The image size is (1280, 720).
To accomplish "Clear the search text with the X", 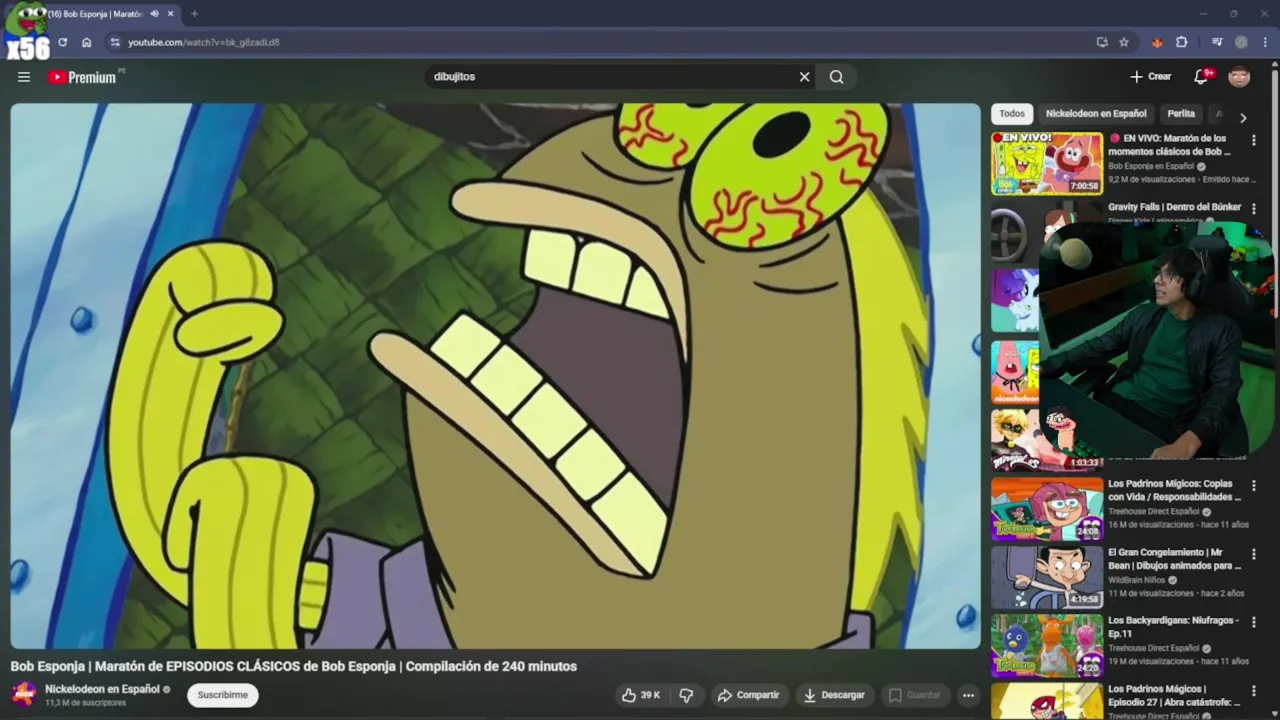I will [x=804, y=77].
